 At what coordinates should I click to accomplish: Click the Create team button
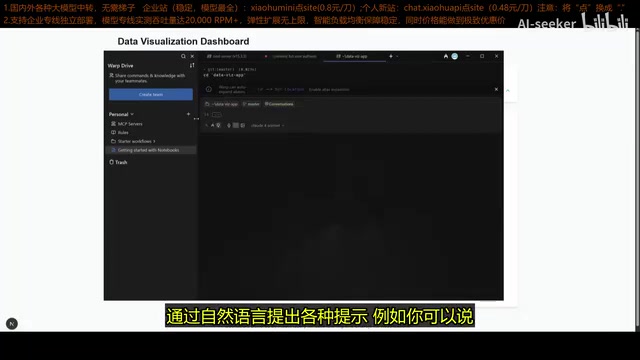pyautogui.click(x=151, y=94)
